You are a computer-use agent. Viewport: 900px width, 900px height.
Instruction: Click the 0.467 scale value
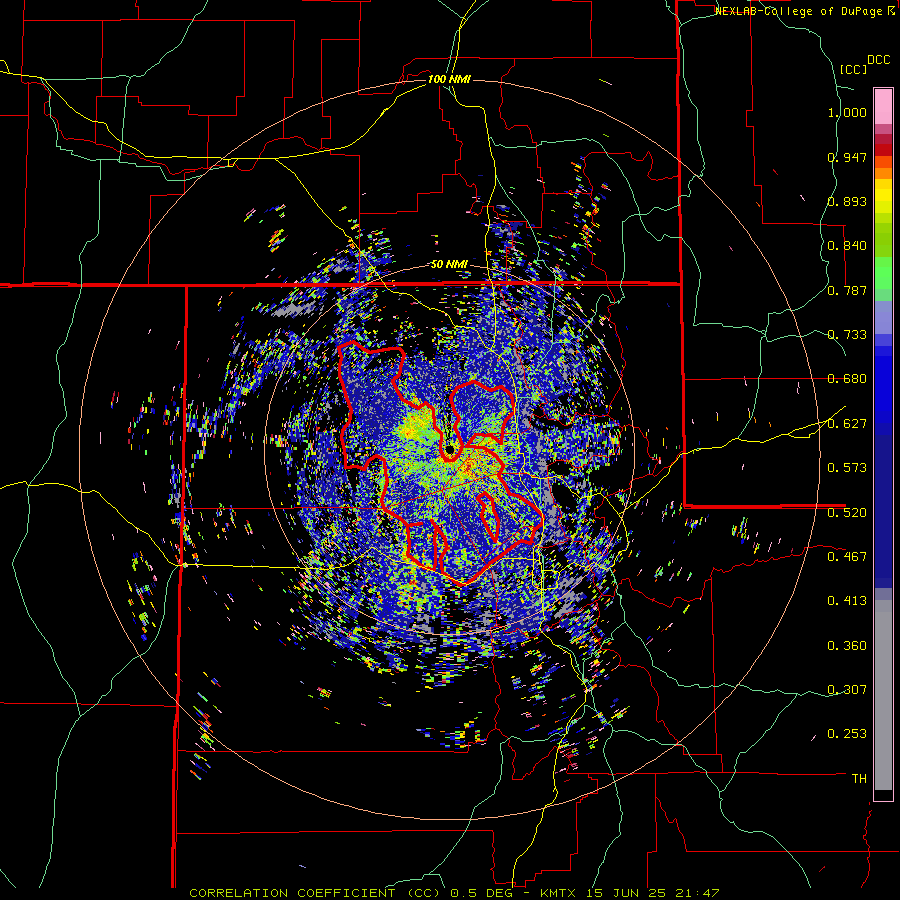pyautogui.click(x=847, y=557)
